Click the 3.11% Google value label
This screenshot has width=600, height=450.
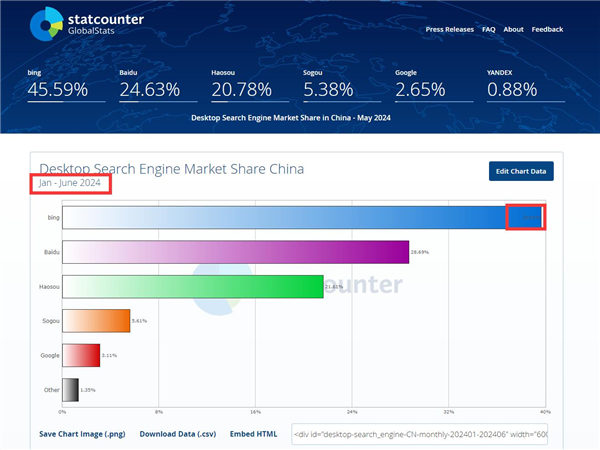(109, 355)
